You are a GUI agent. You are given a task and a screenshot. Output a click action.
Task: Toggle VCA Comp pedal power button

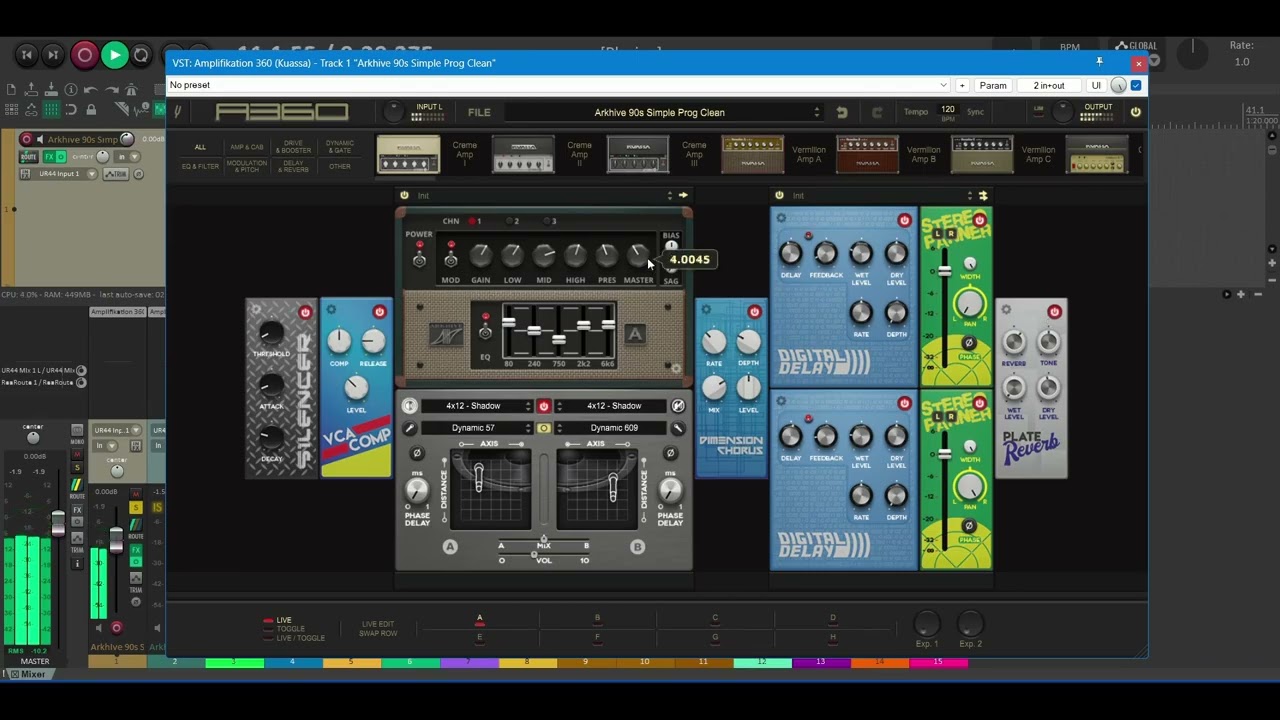coord(379,312)
